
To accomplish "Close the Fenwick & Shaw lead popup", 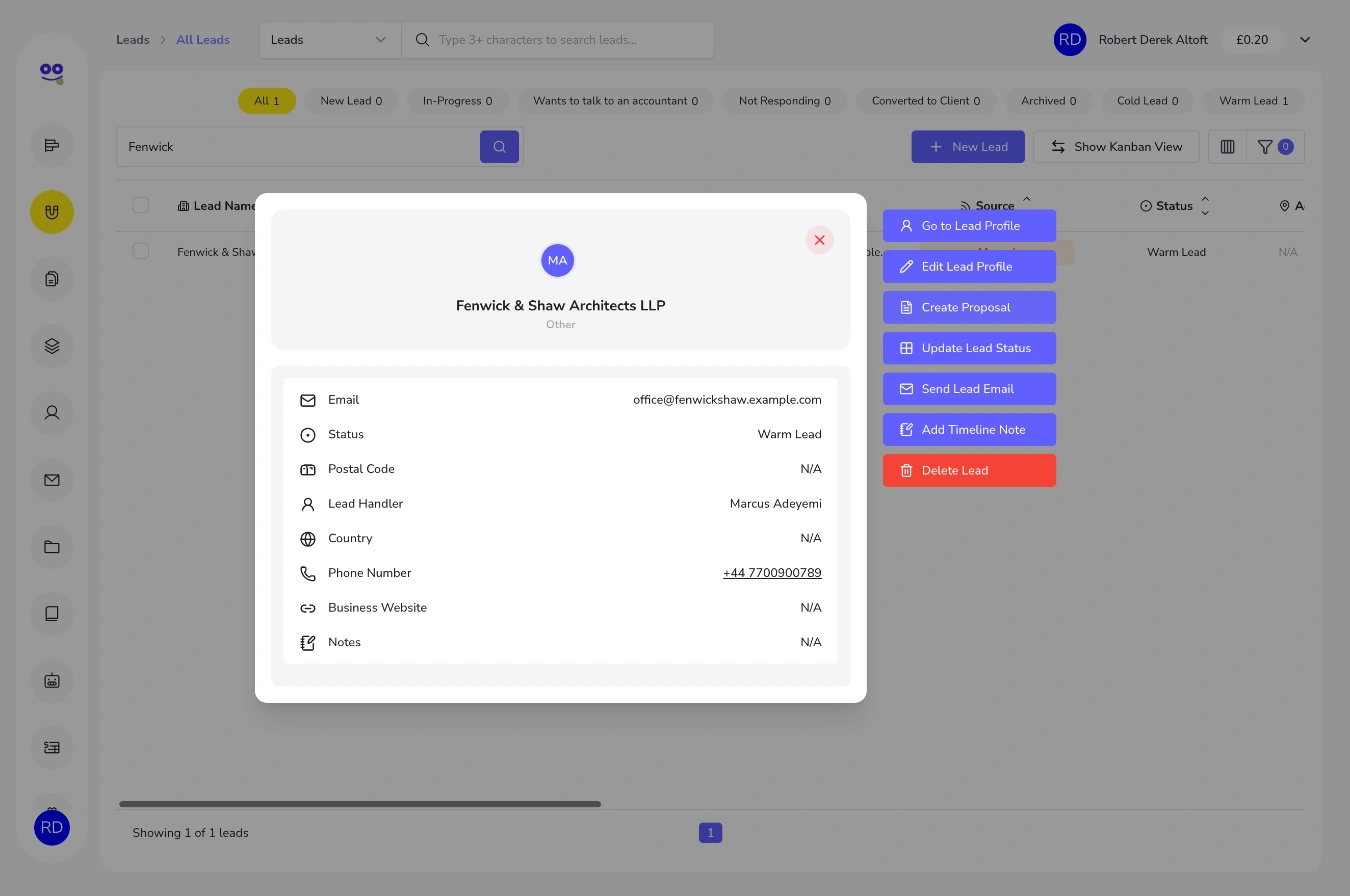I will [819, 240].
